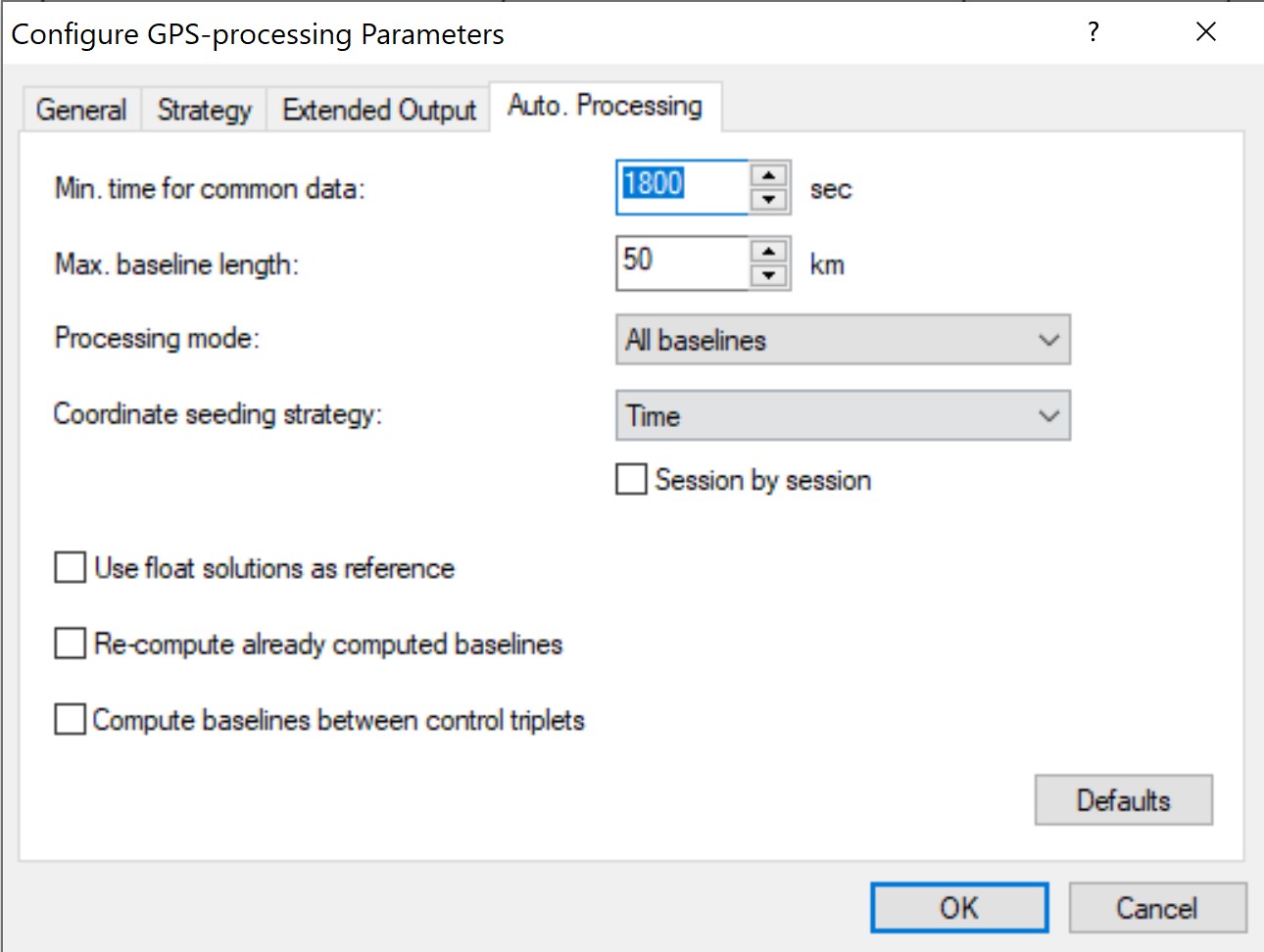The image size is (1264, 952).
Task: Click the help question mark icon
Action: (1094, 32)
